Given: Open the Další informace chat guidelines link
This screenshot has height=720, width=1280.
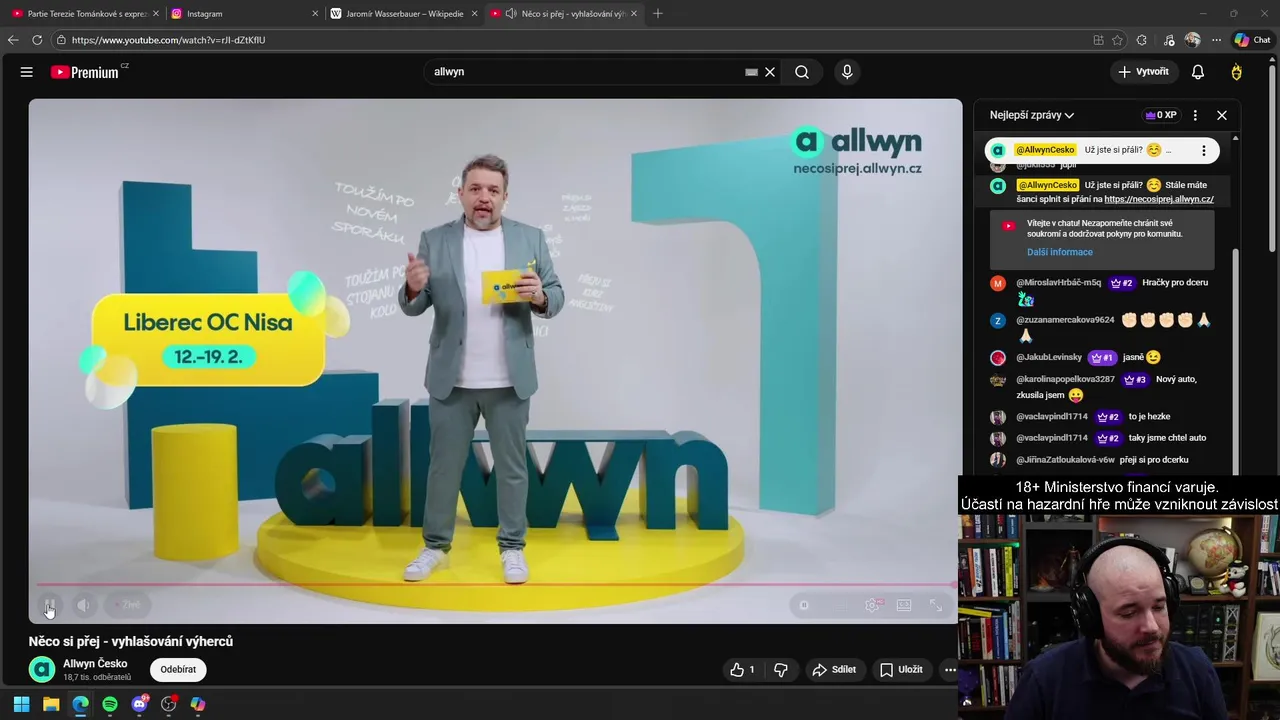Looking at the screenshot, I should point(1060,252).
